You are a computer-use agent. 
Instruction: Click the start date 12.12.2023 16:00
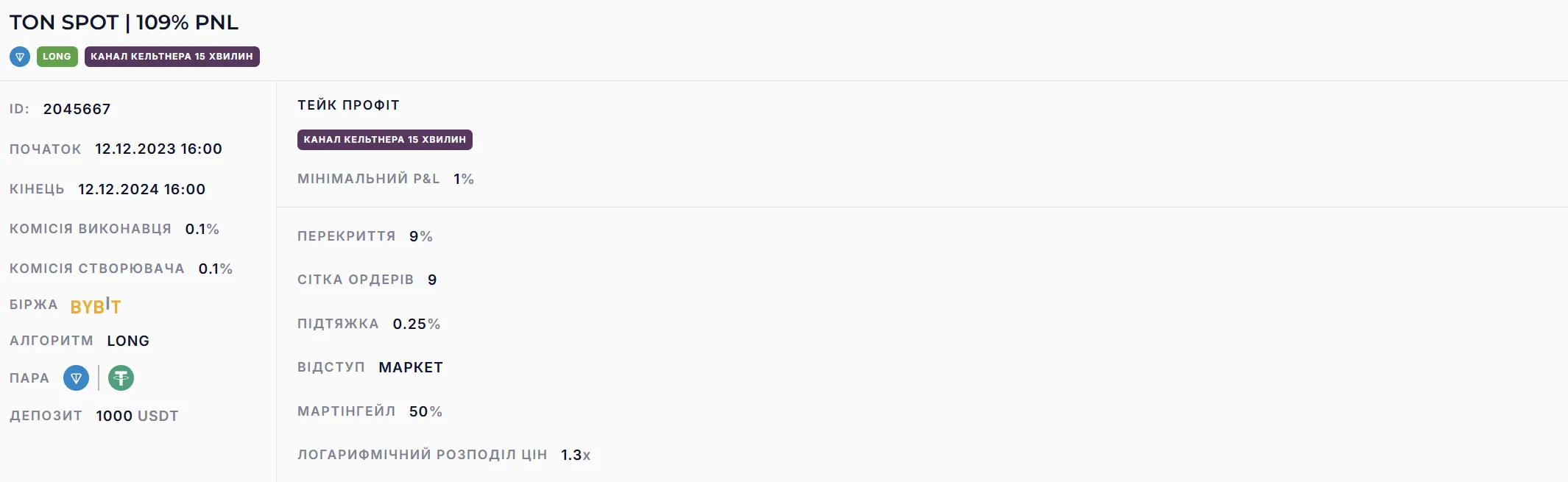[158, 149]
